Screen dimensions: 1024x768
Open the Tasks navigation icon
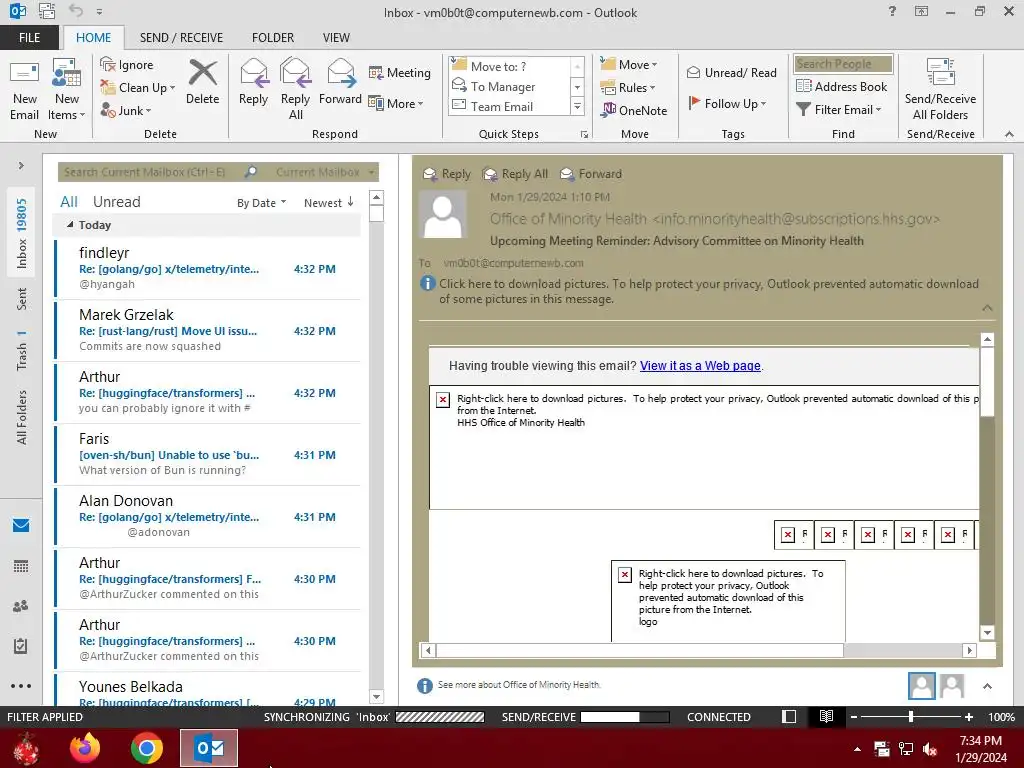tap(21, 646)
